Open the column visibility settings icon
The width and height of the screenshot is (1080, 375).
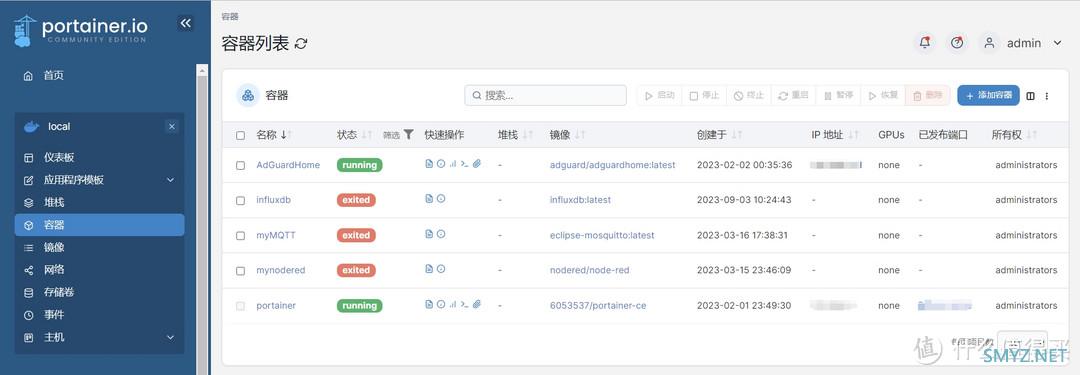[1031, 96]
